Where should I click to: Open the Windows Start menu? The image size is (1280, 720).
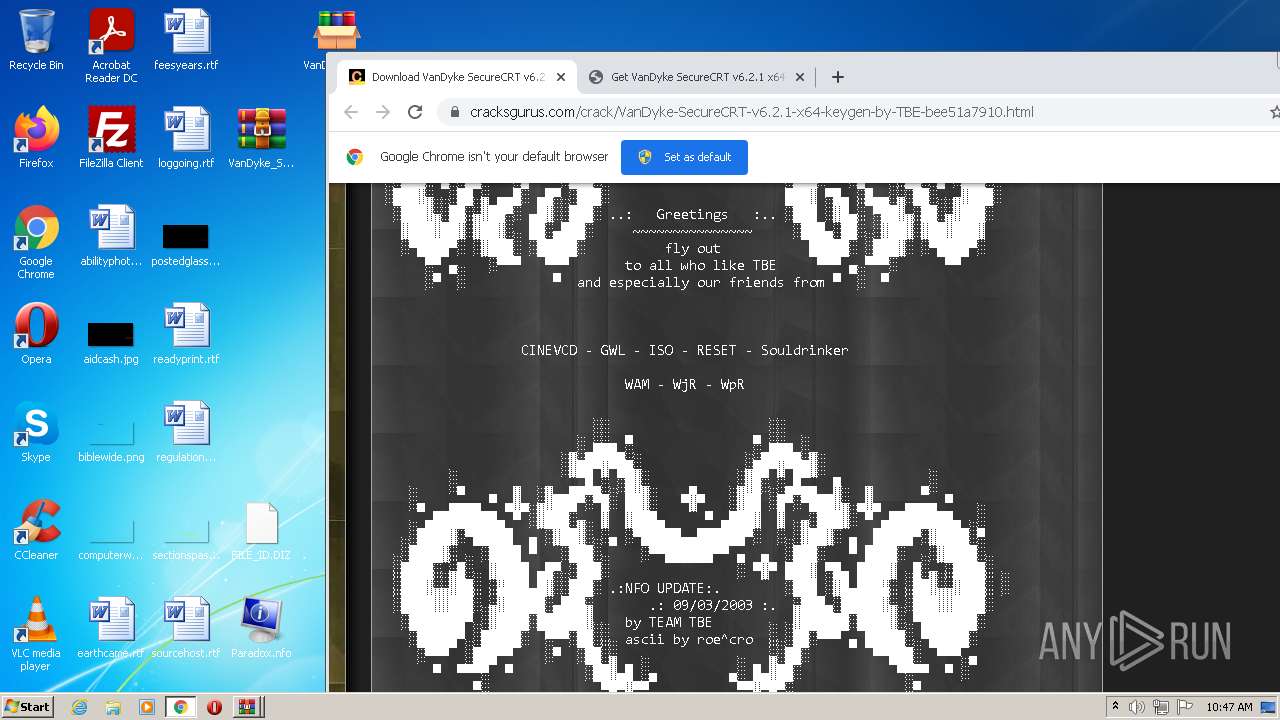(28, 707)
